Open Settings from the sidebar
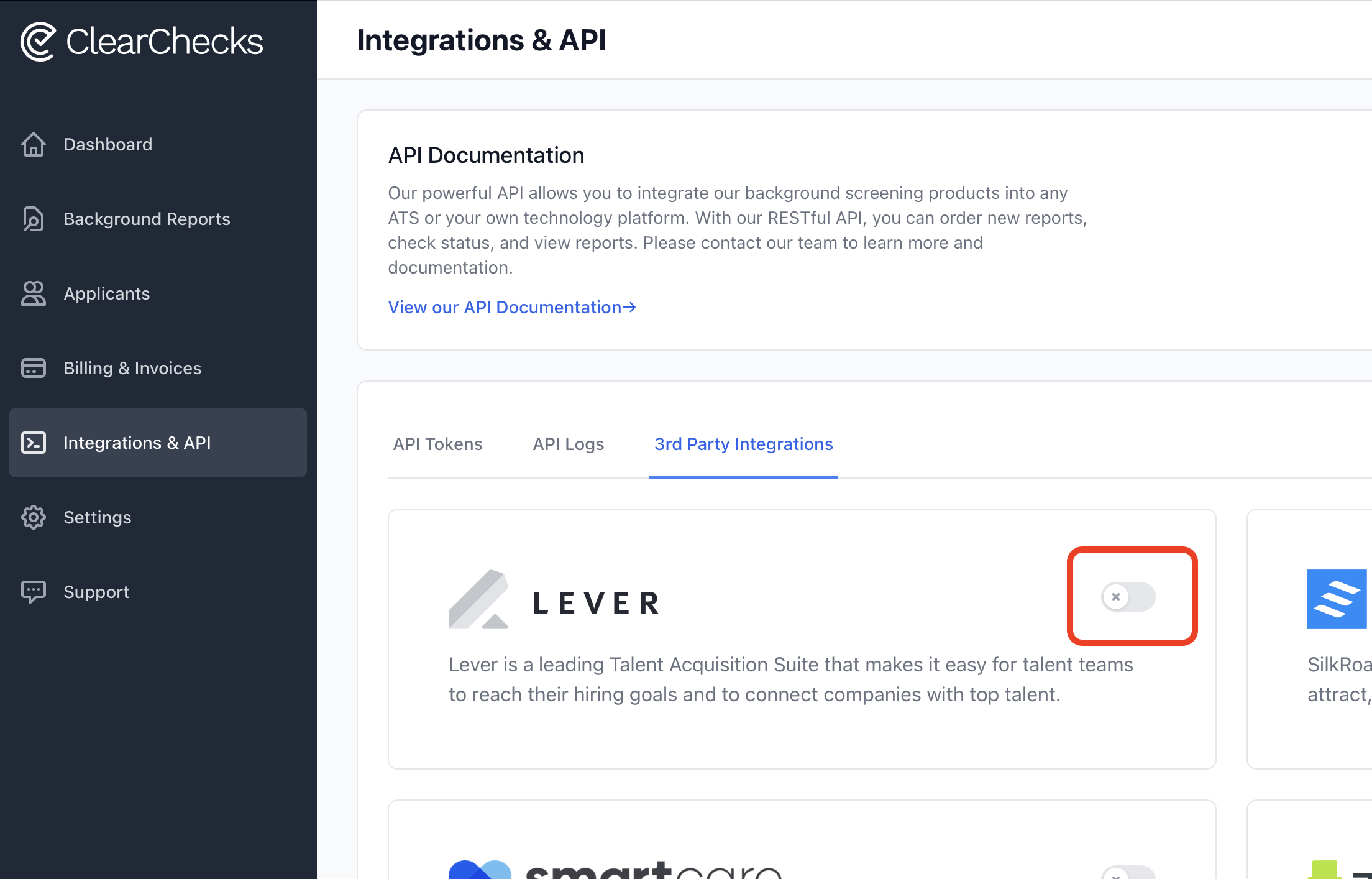 tap(98, 517)
